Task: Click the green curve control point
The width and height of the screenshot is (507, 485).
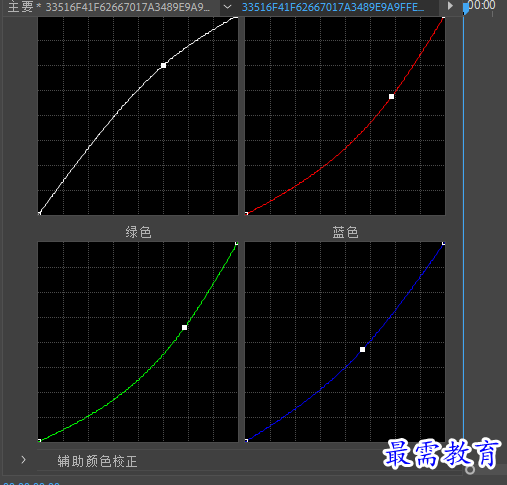Action: pos(184,328)
